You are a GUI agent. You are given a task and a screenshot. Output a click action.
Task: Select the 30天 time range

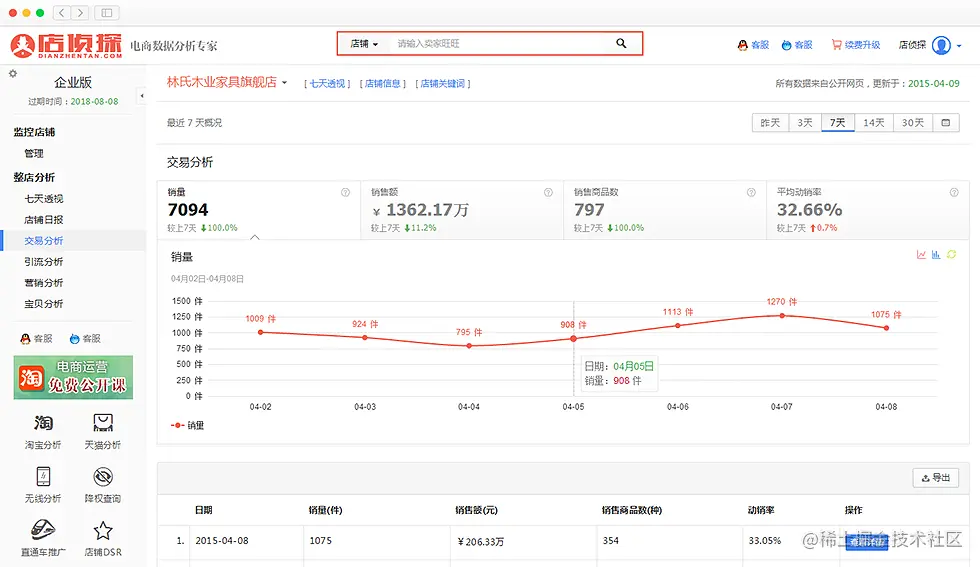coord(912,123)
